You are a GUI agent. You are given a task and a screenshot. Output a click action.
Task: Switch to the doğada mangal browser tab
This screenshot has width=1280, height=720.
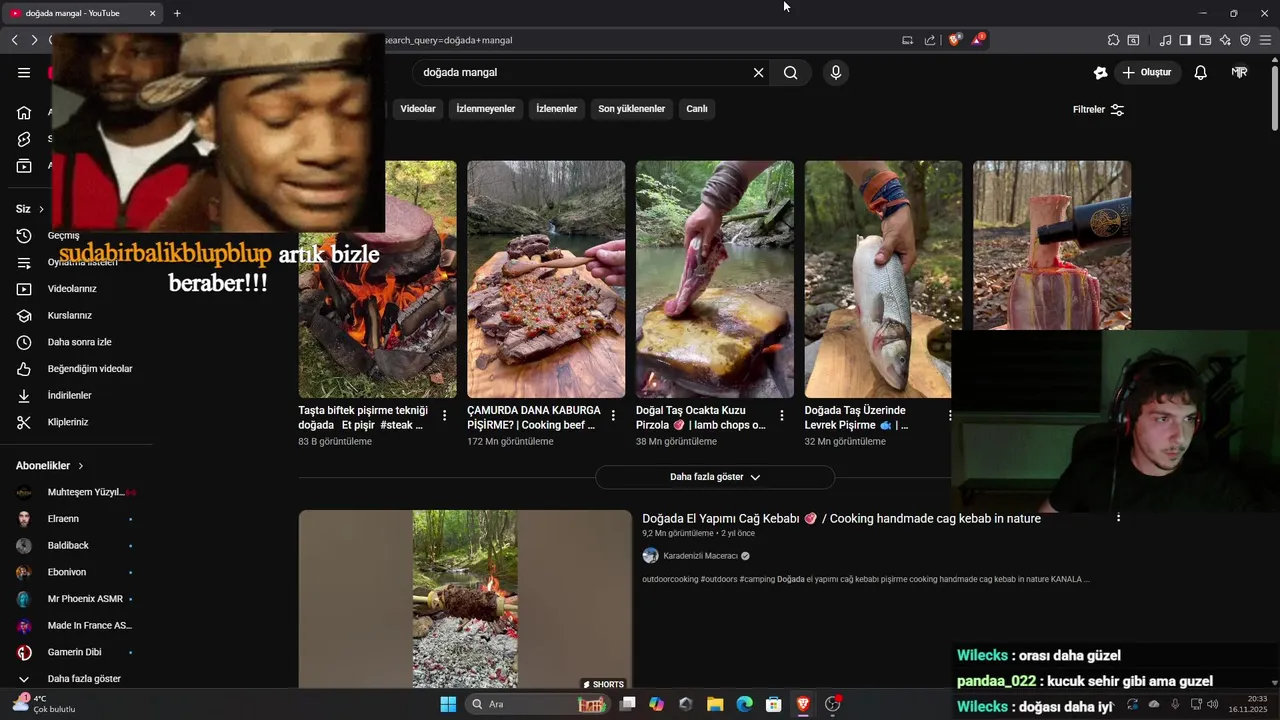click(80, 13)
